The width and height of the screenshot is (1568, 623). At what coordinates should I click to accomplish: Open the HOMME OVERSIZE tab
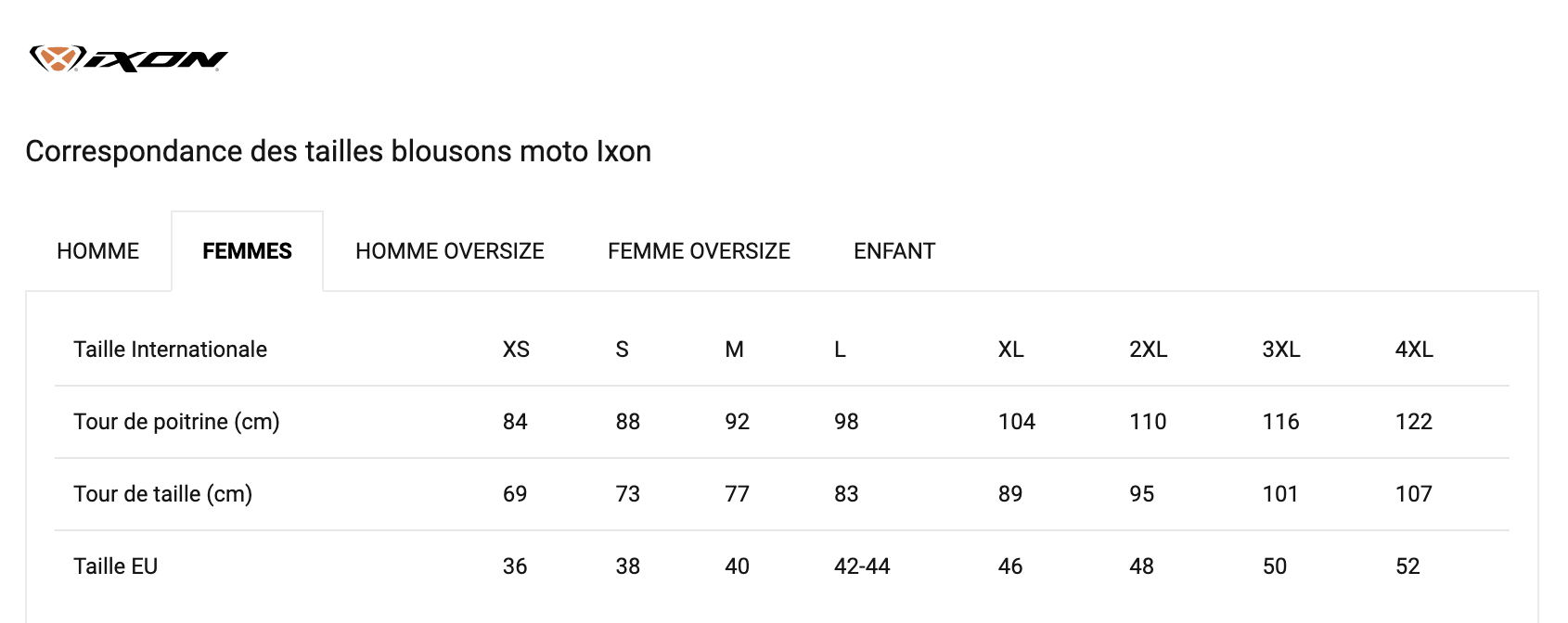449,251
